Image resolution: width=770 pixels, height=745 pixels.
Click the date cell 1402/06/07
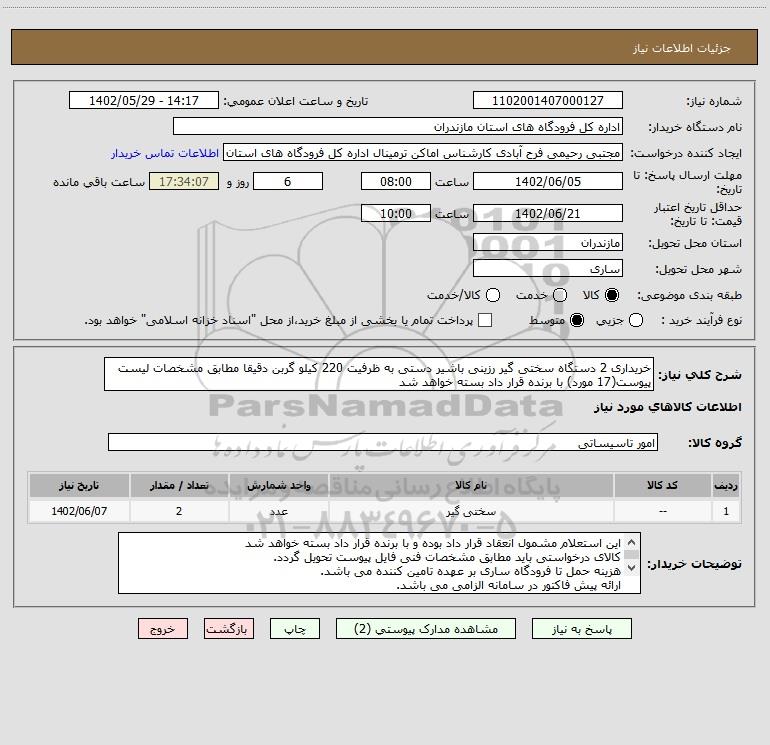(79, 511)
